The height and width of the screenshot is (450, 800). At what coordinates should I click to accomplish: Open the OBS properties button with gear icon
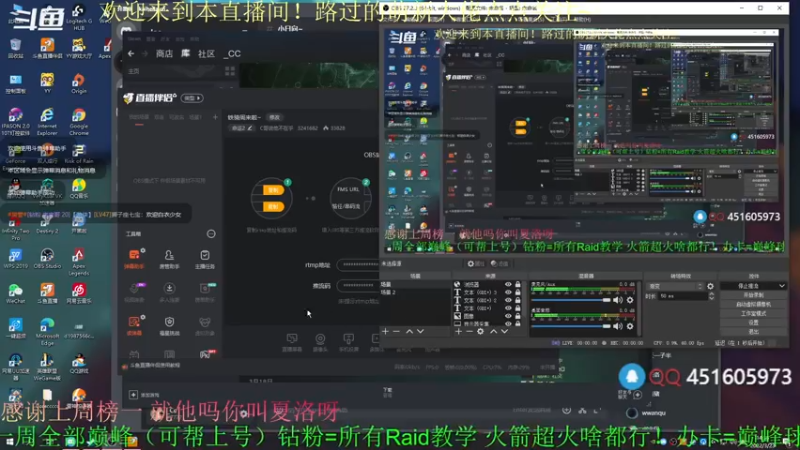coord(475,264)
